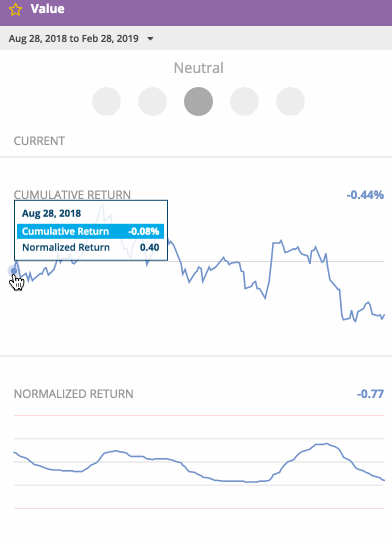Click the highlighted Cumulative Return tooltip row

(90, 231)
